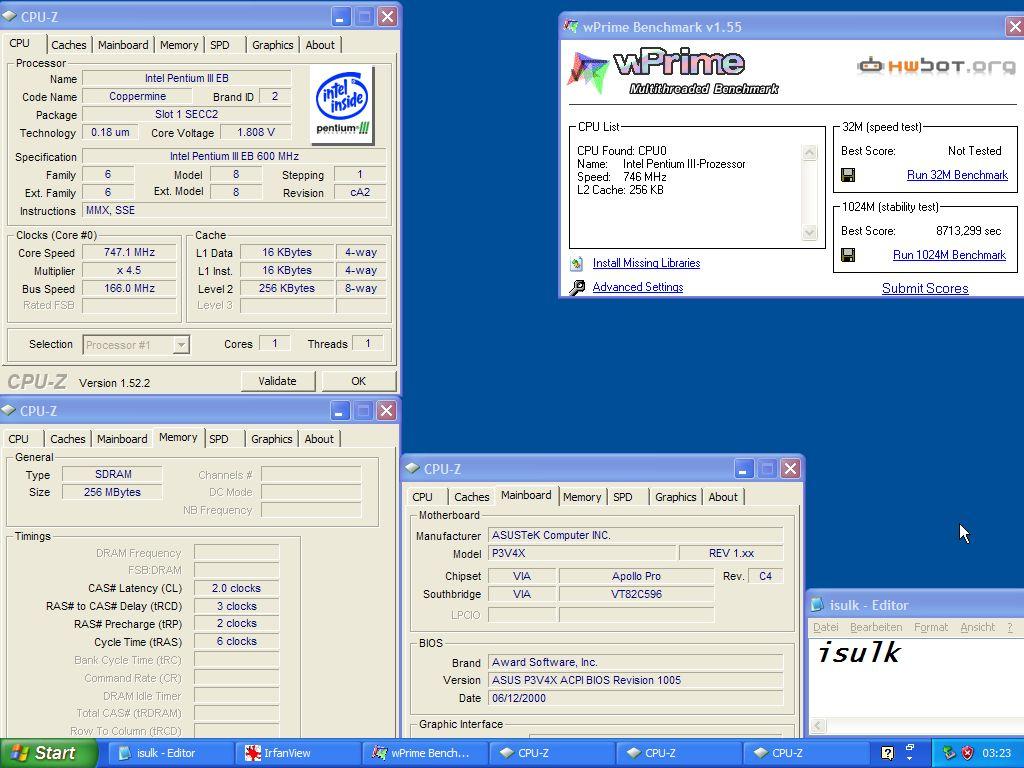This screenshot has width=1024, height=768.
Task: Open the Windows Start menu
Action: click(47, 753)
